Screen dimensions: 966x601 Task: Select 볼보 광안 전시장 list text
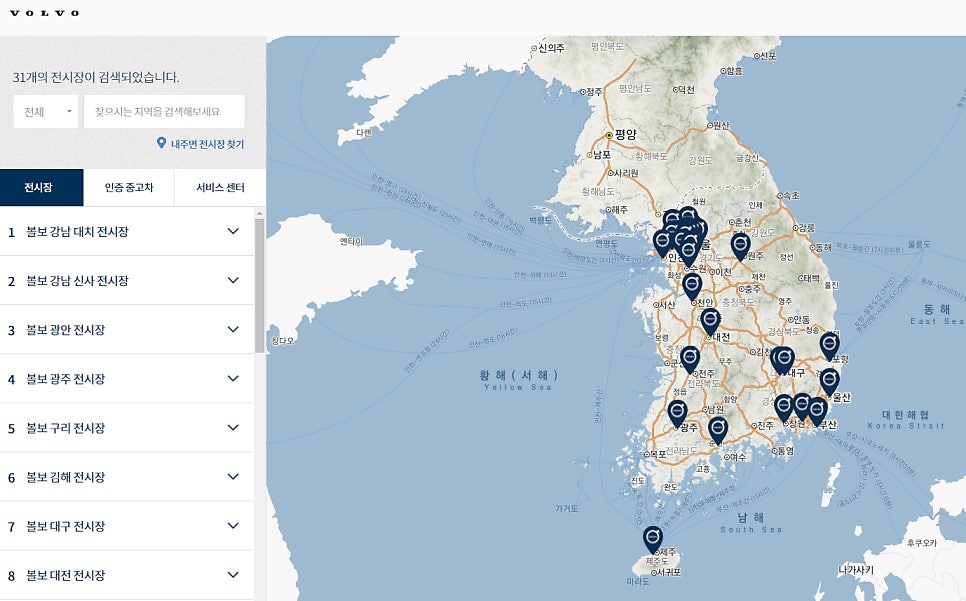(x=65, y=330)
